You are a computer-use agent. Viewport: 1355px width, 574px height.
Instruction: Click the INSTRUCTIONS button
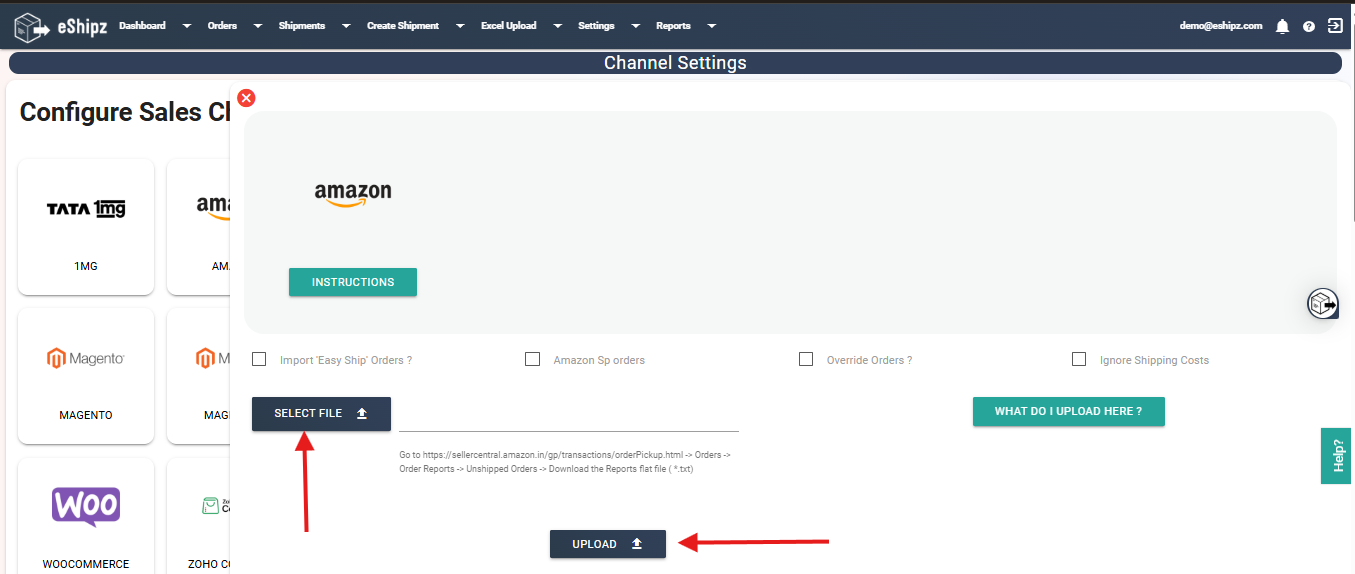[353, 282]
